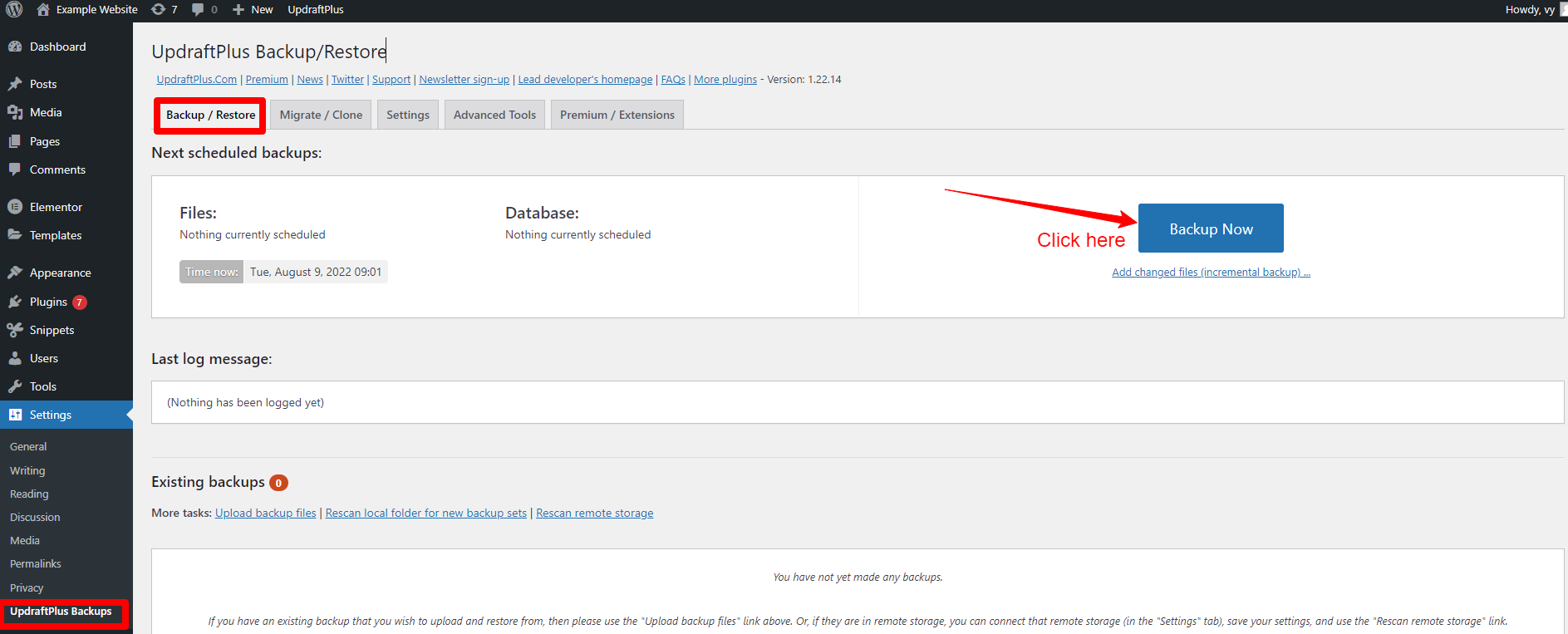Open the FAQs link
Screen dimensions: 1568x634
[x=673, y=79]
